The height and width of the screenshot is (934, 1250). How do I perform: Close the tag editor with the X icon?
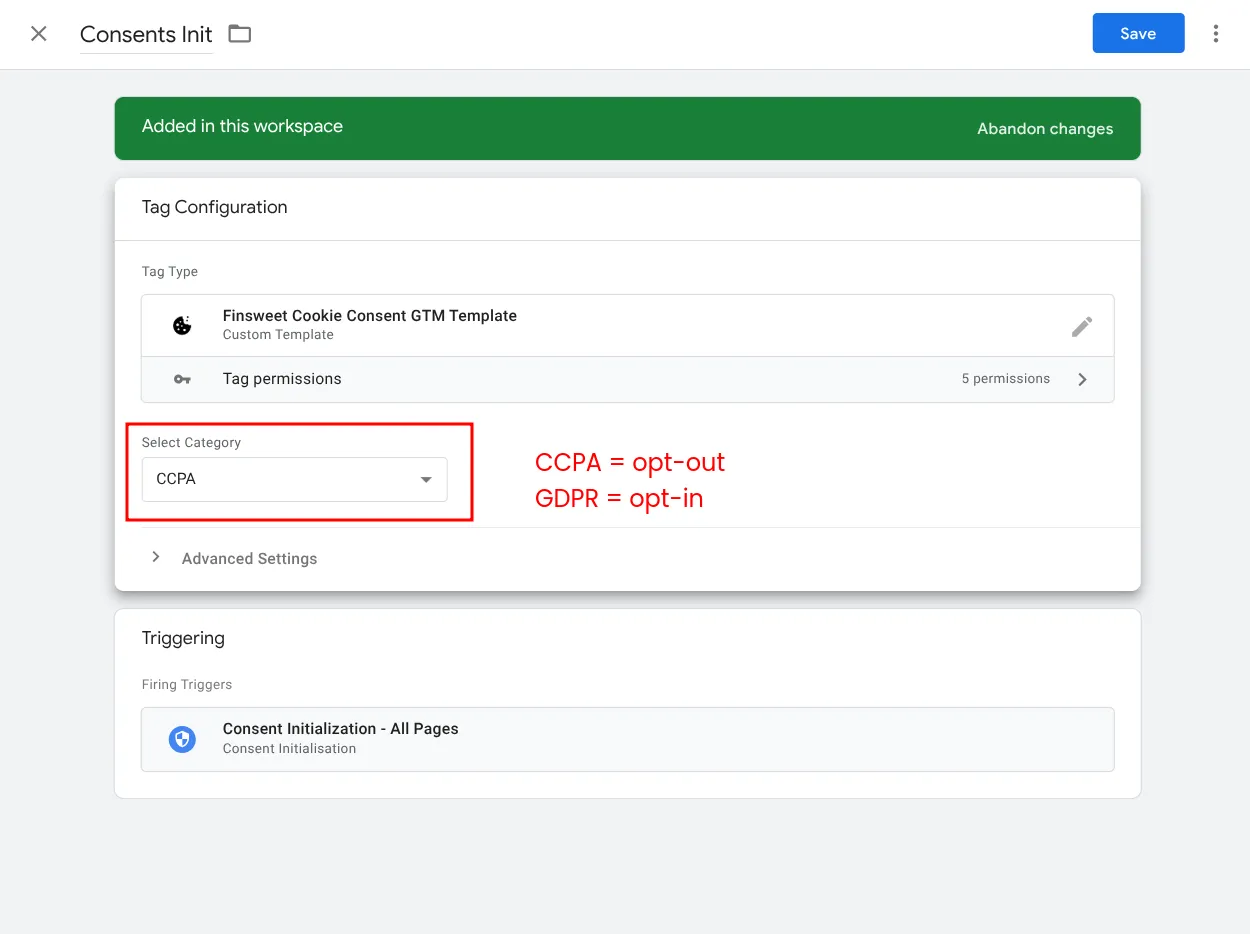pos(39,34)
